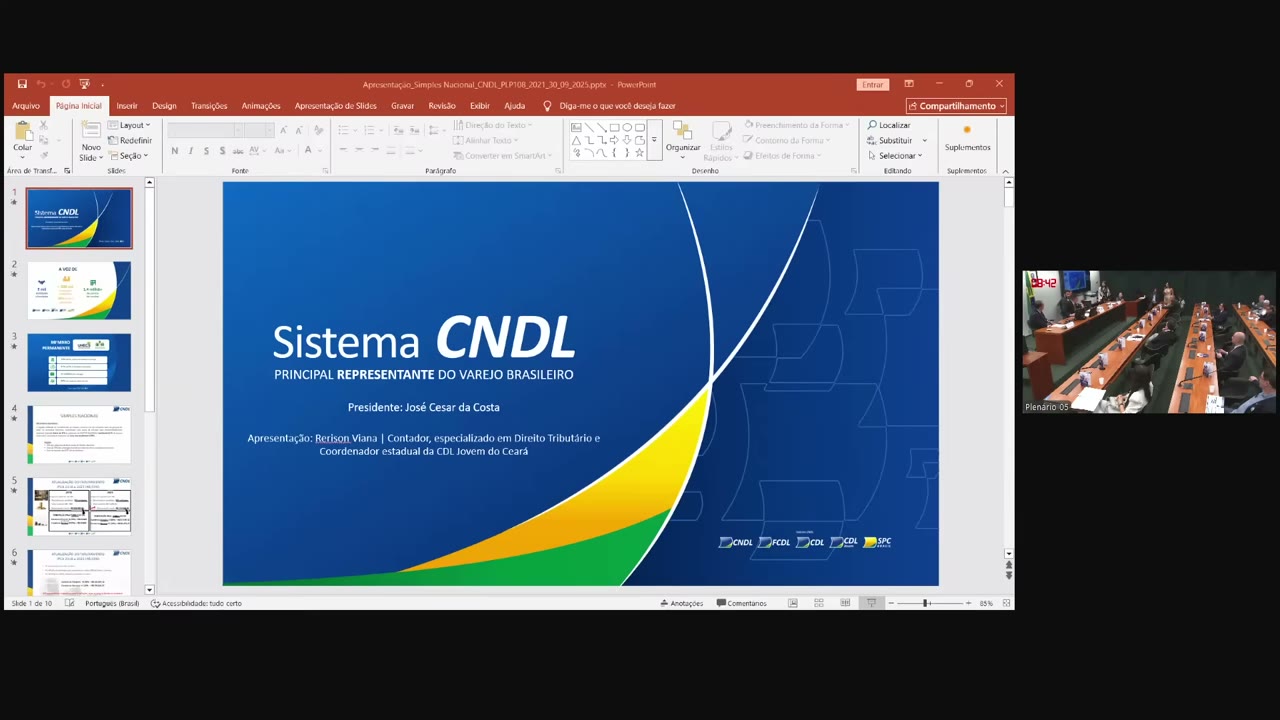Open the Arquivo menu

[26, 106]
